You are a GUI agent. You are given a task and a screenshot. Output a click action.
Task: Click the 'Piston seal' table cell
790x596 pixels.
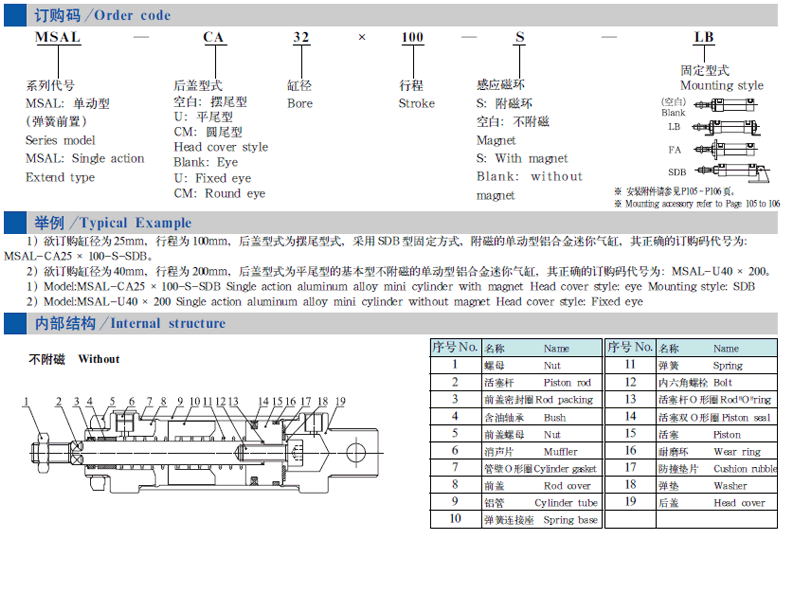point(716,417)
